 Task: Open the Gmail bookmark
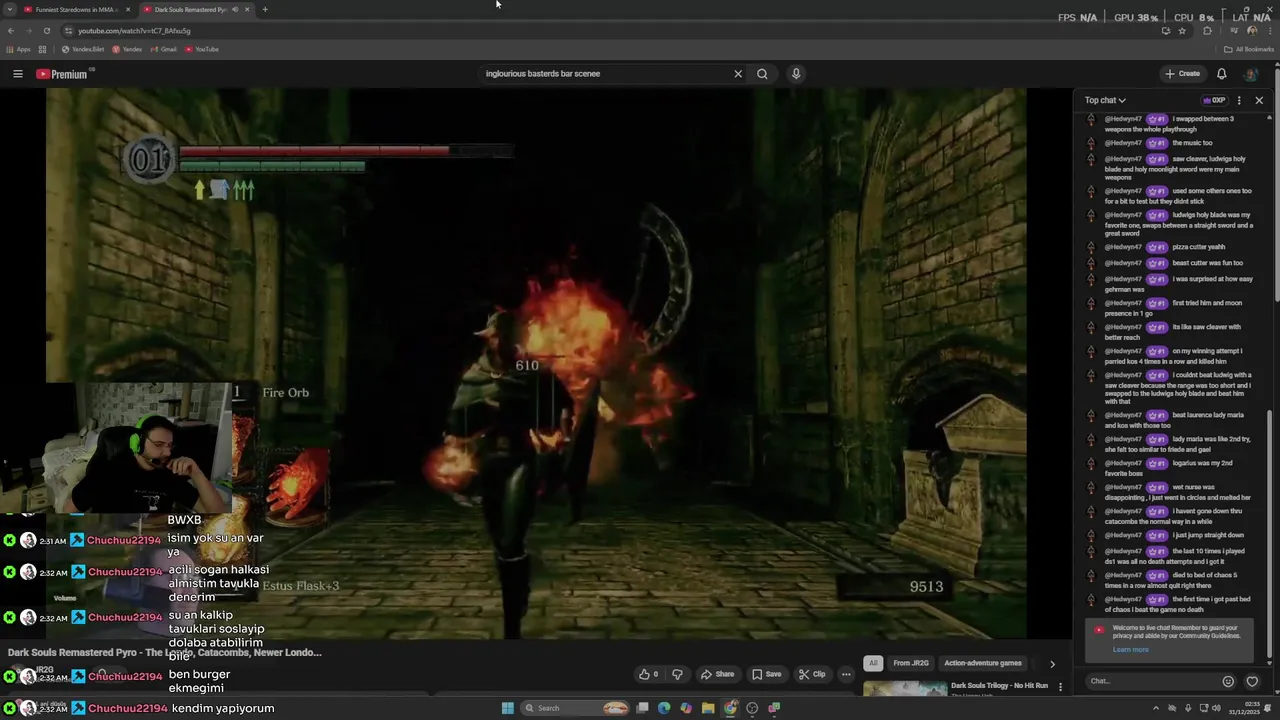point(163,49)
